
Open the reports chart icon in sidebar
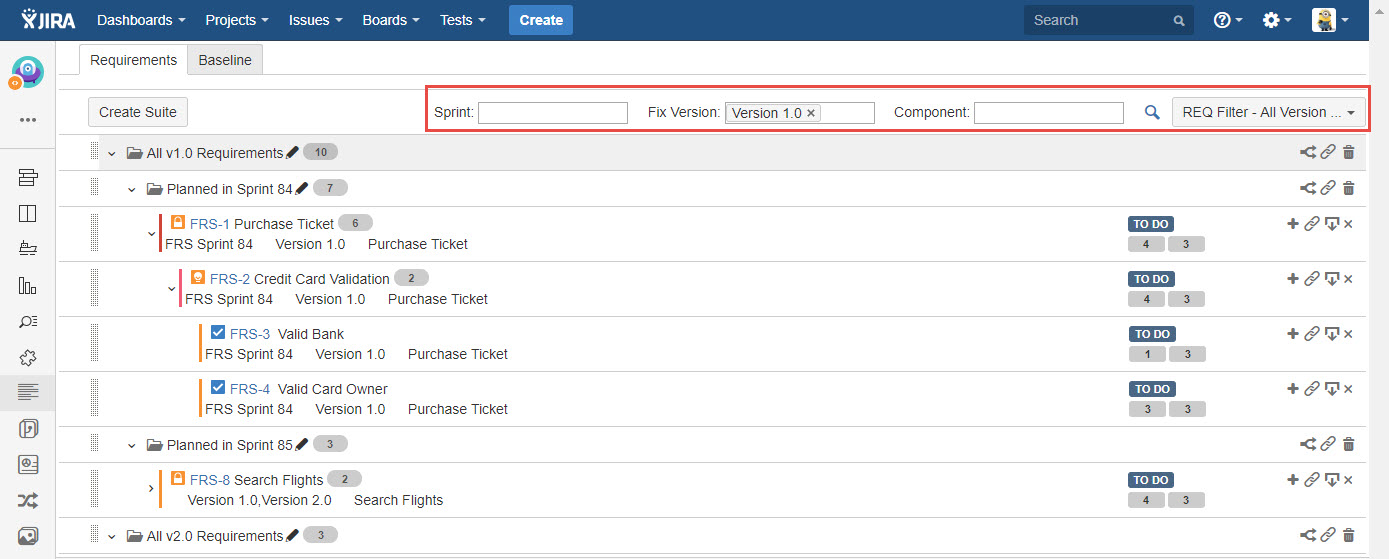(27, 285)
